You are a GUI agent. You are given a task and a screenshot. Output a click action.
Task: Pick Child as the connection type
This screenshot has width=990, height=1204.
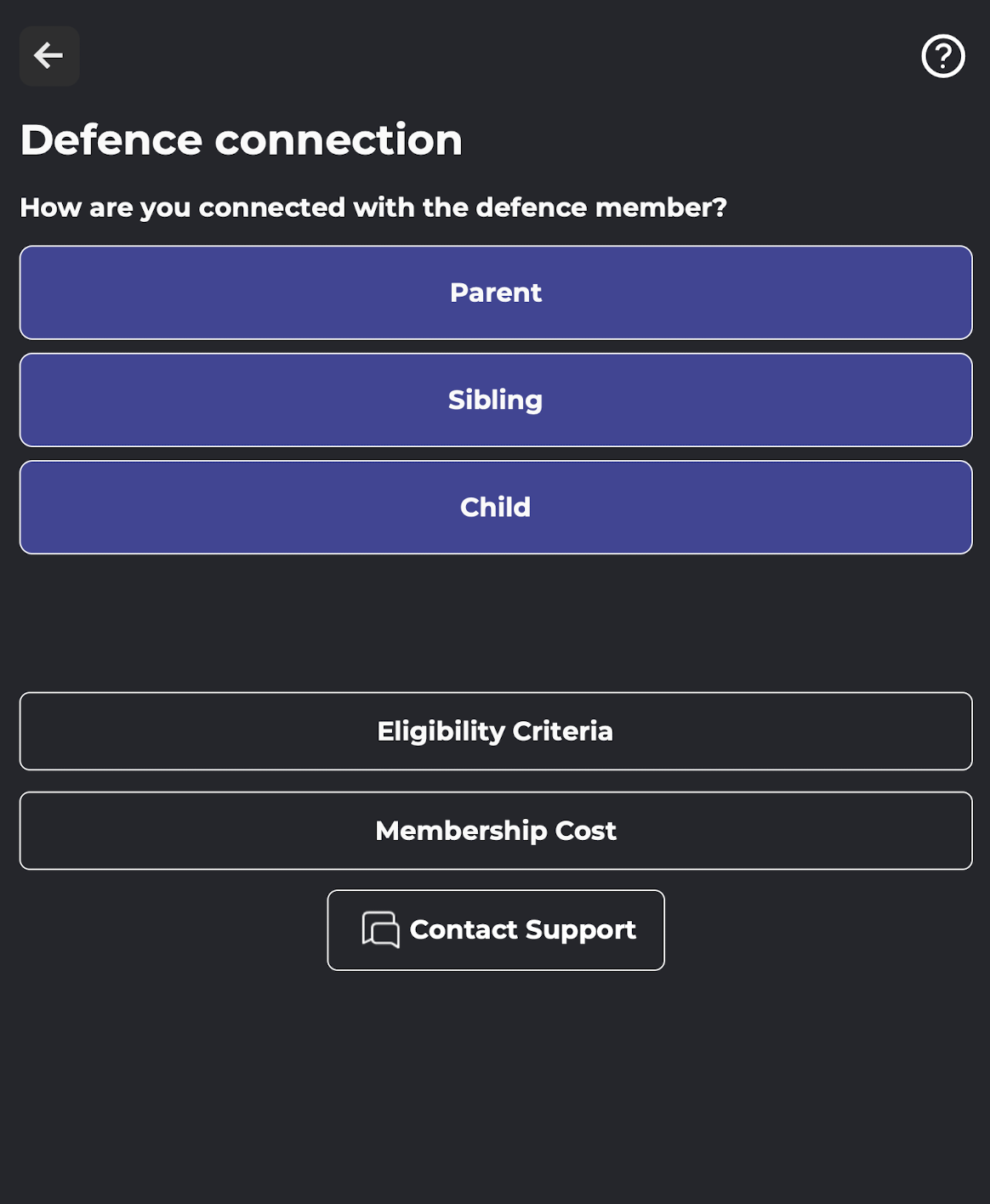pos(496,508)
